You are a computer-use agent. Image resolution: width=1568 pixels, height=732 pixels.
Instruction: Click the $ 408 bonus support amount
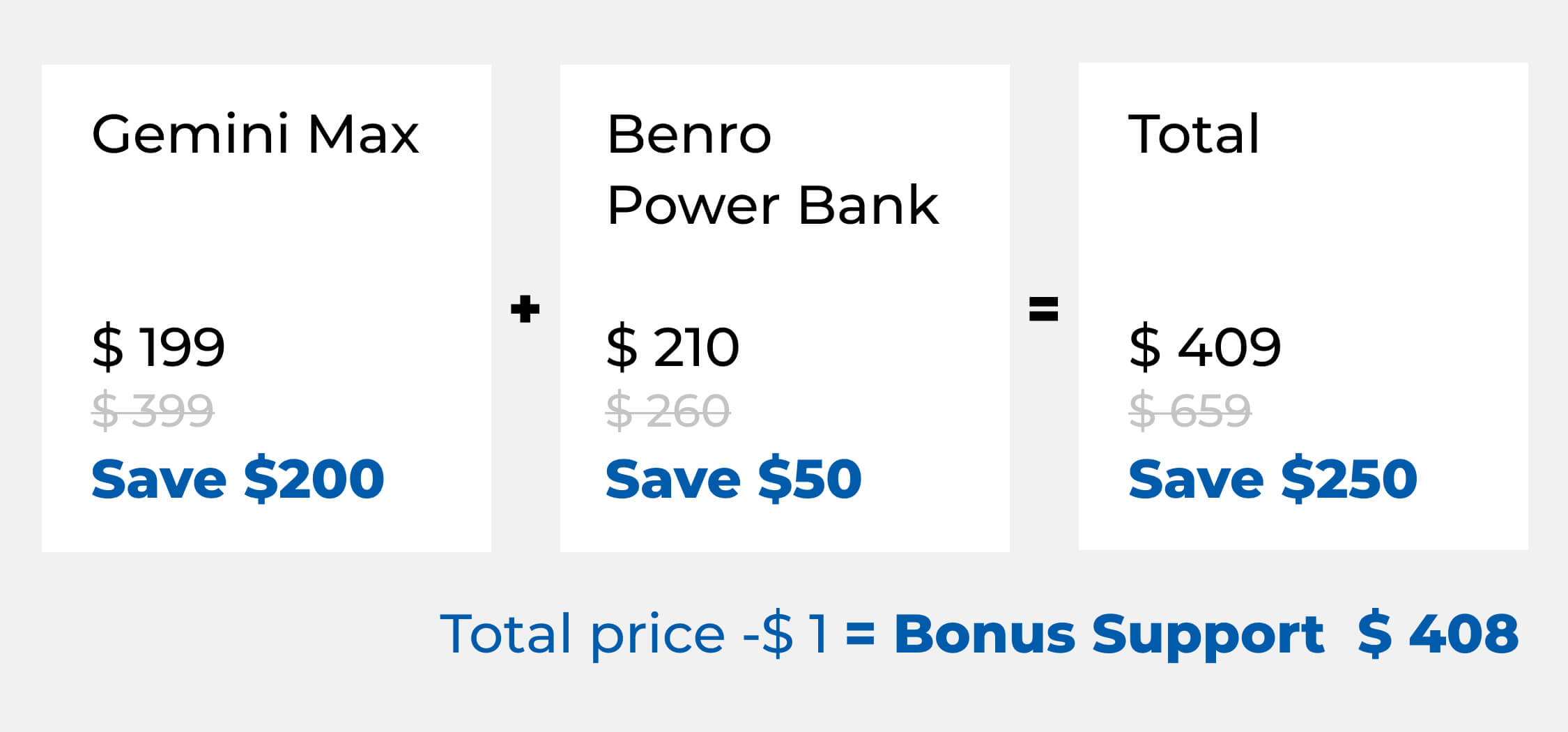point(1438,634)
